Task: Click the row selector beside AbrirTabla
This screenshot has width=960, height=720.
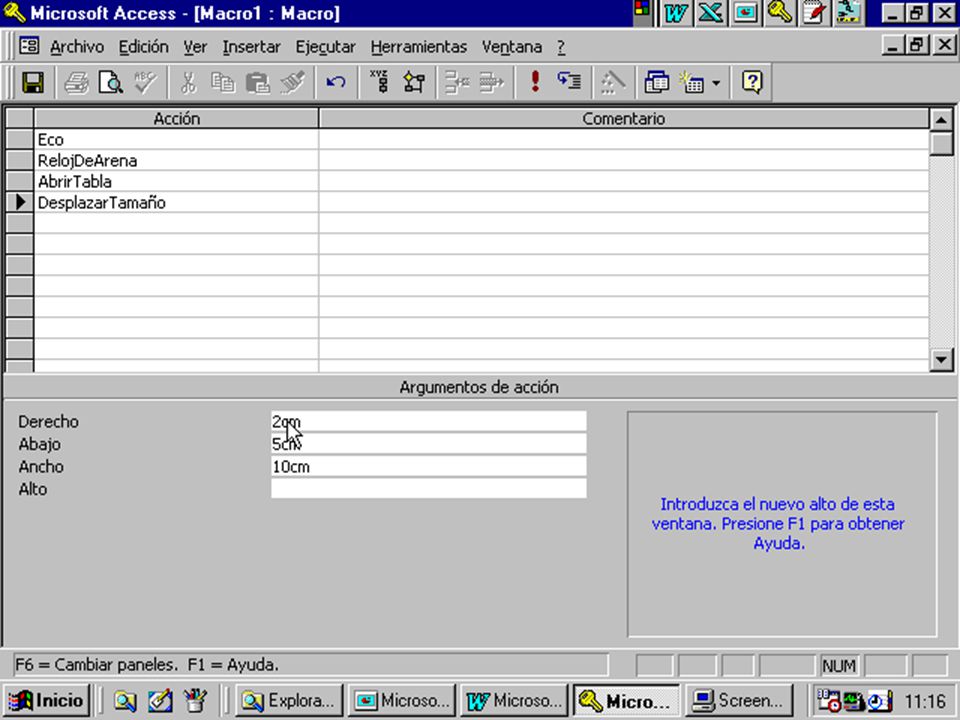Action: (20, 181)
